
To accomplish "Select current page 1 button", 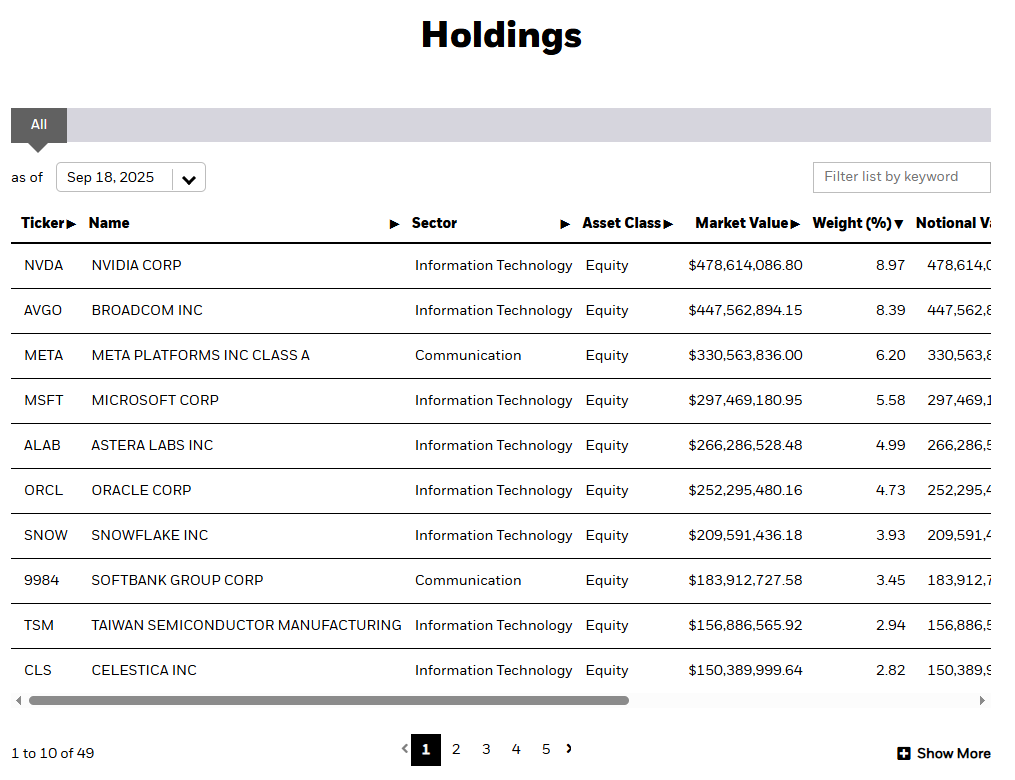I will (426, 750).
